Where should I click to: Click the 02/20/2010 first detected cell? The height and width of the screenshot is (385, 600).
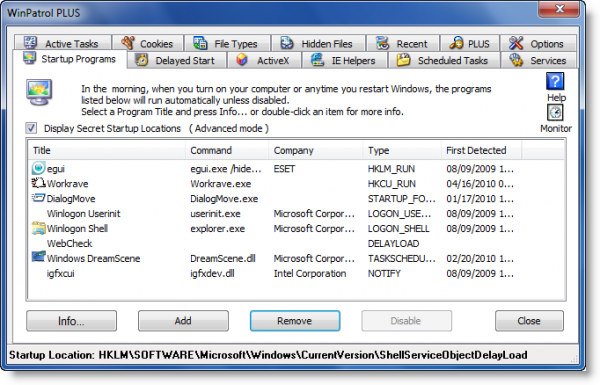[480, 259]
